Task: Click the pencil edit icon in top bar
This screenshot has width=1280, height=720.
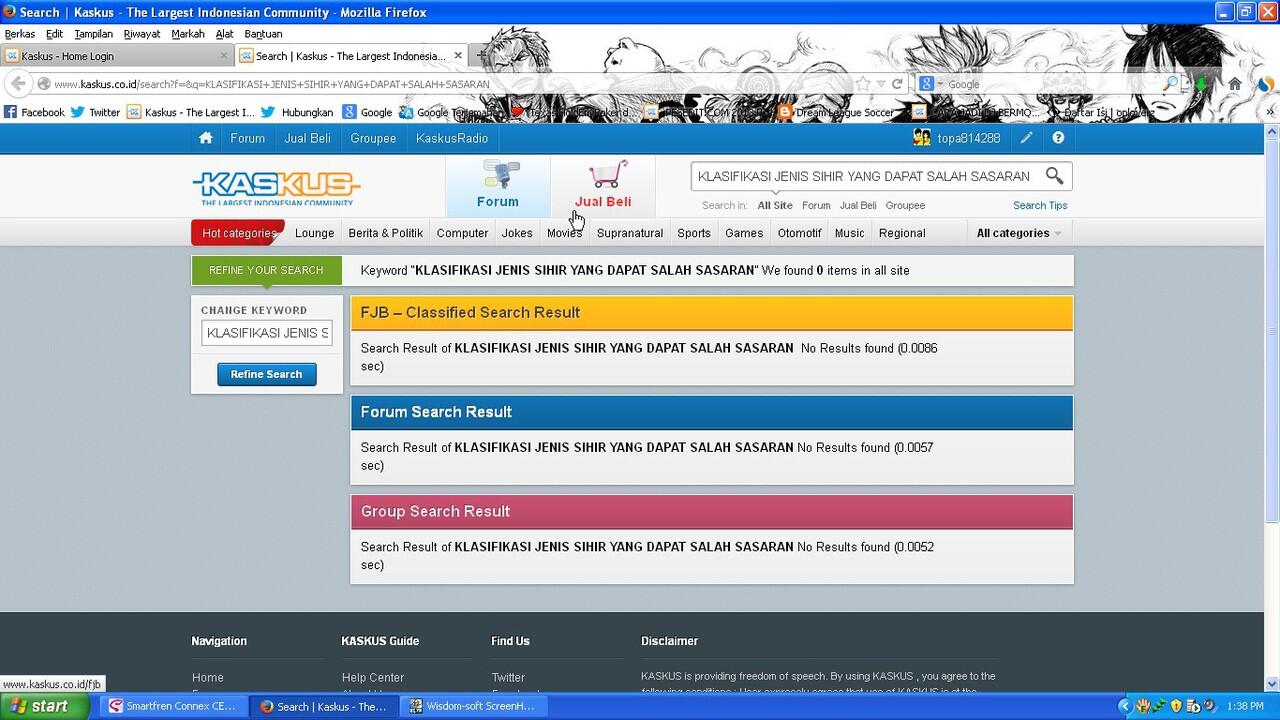Action: 1026,138
